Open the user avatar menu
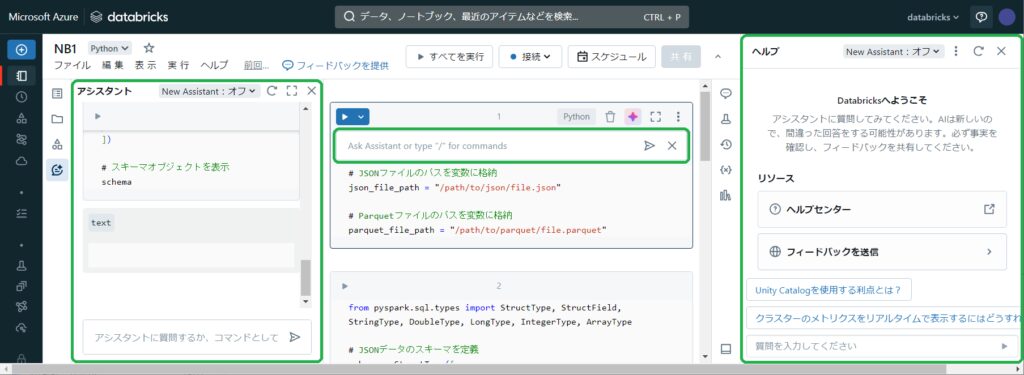 1007,18
